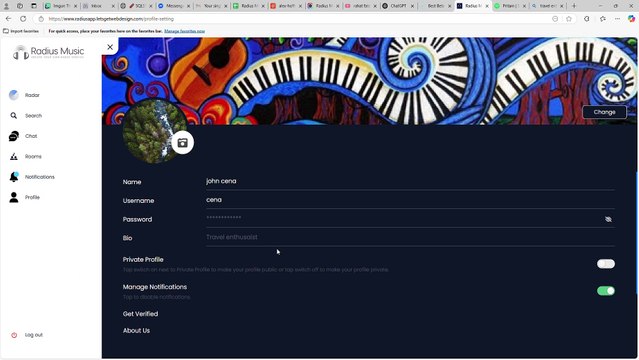
Task: Click Log out text in sidebar
Action: coord(34,335)
